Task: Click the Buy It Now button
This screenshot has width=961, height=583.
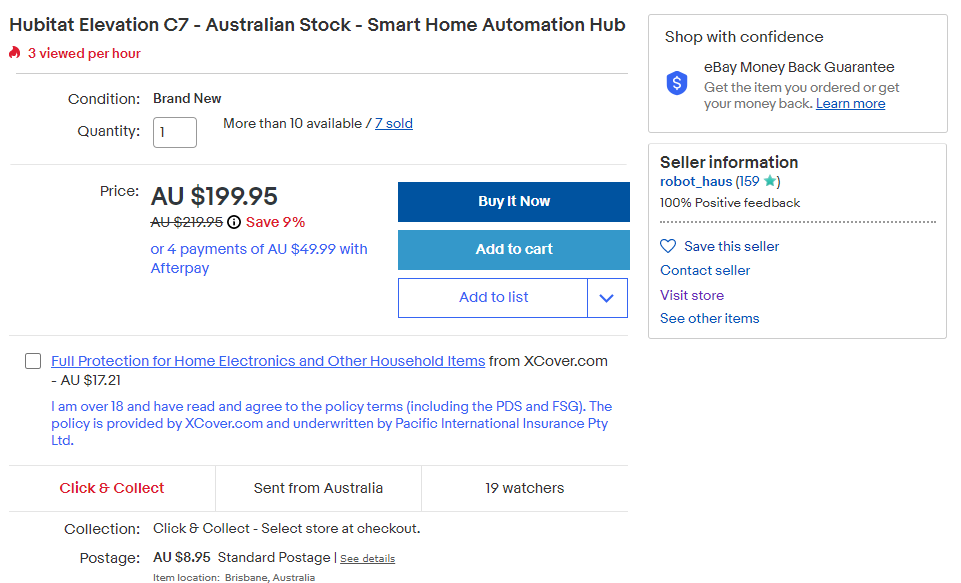Action: click(x=514, y=202)
